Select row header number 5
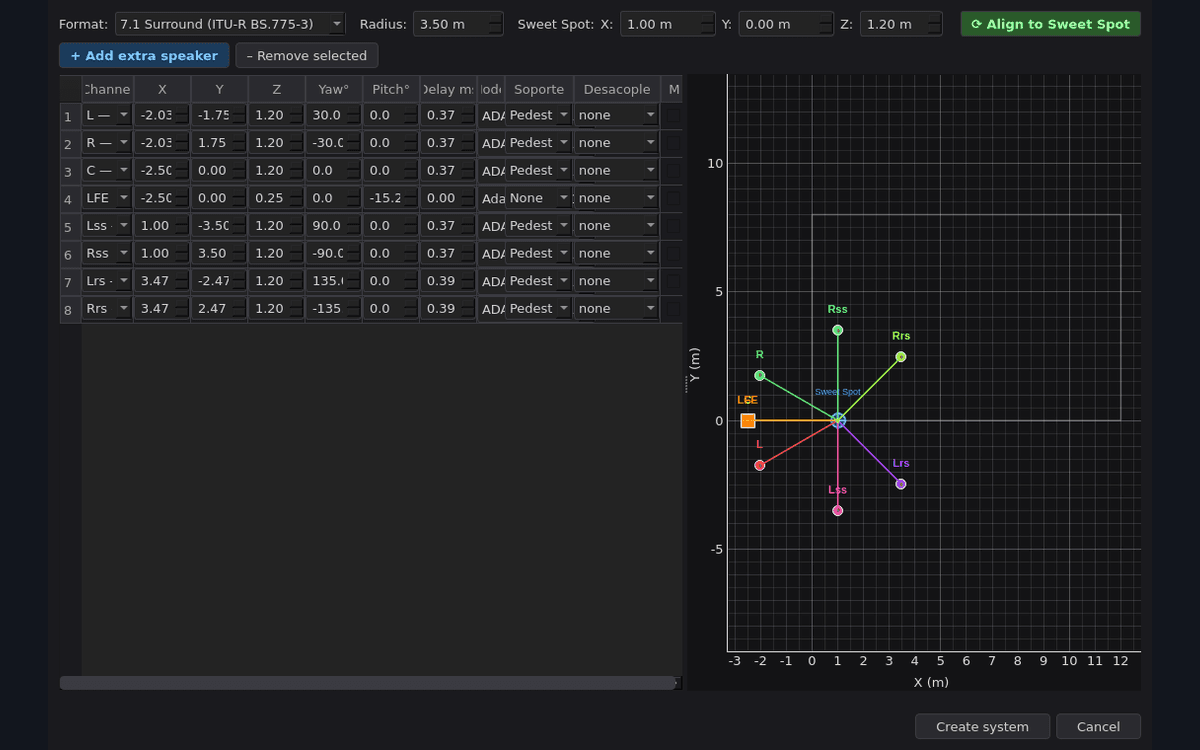The width and height of the screenshot is (1200, 750). pyautogui.click(x=68, y=226)
